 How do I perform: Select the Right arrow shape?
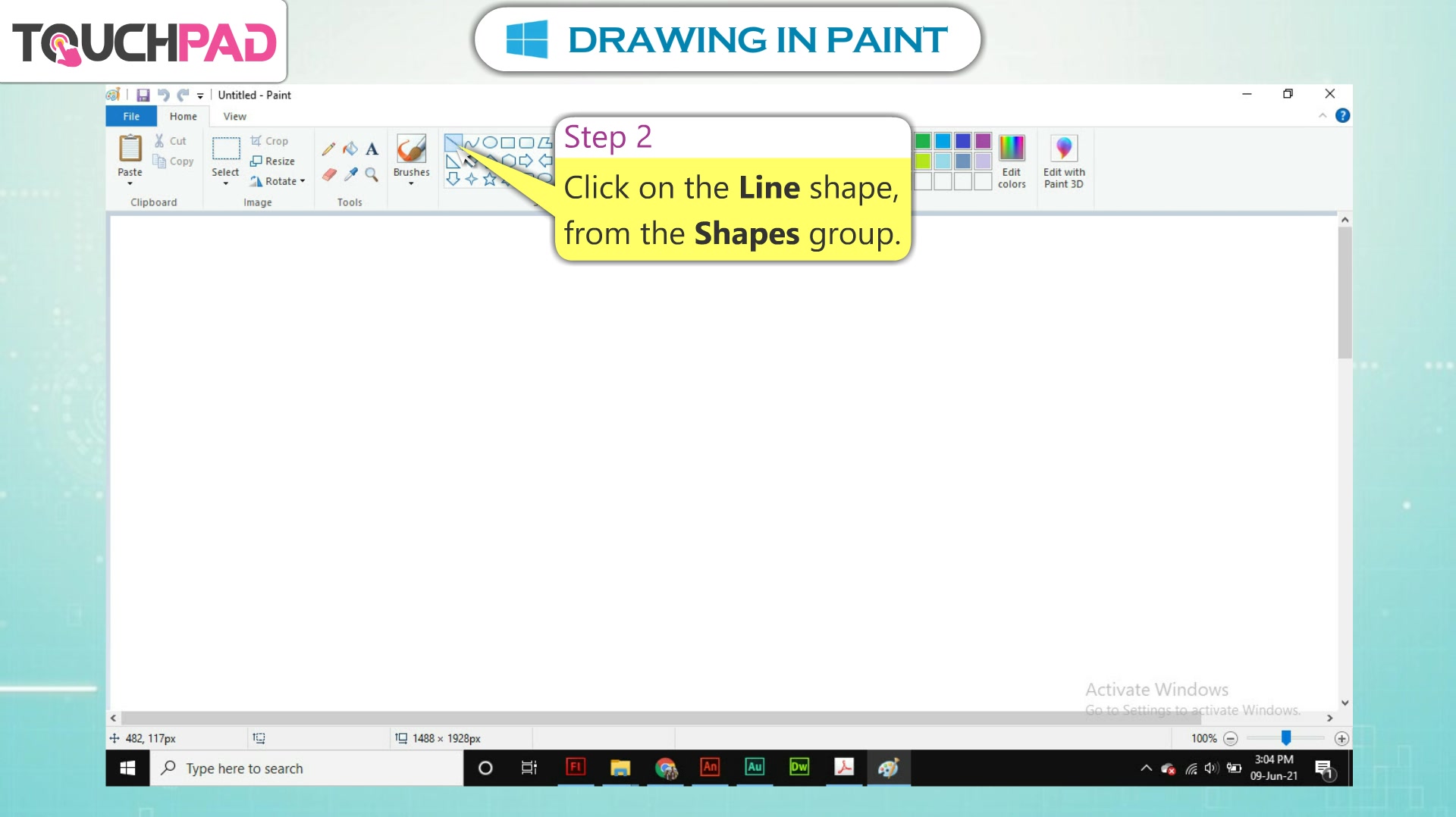click(x=526, y=161)
